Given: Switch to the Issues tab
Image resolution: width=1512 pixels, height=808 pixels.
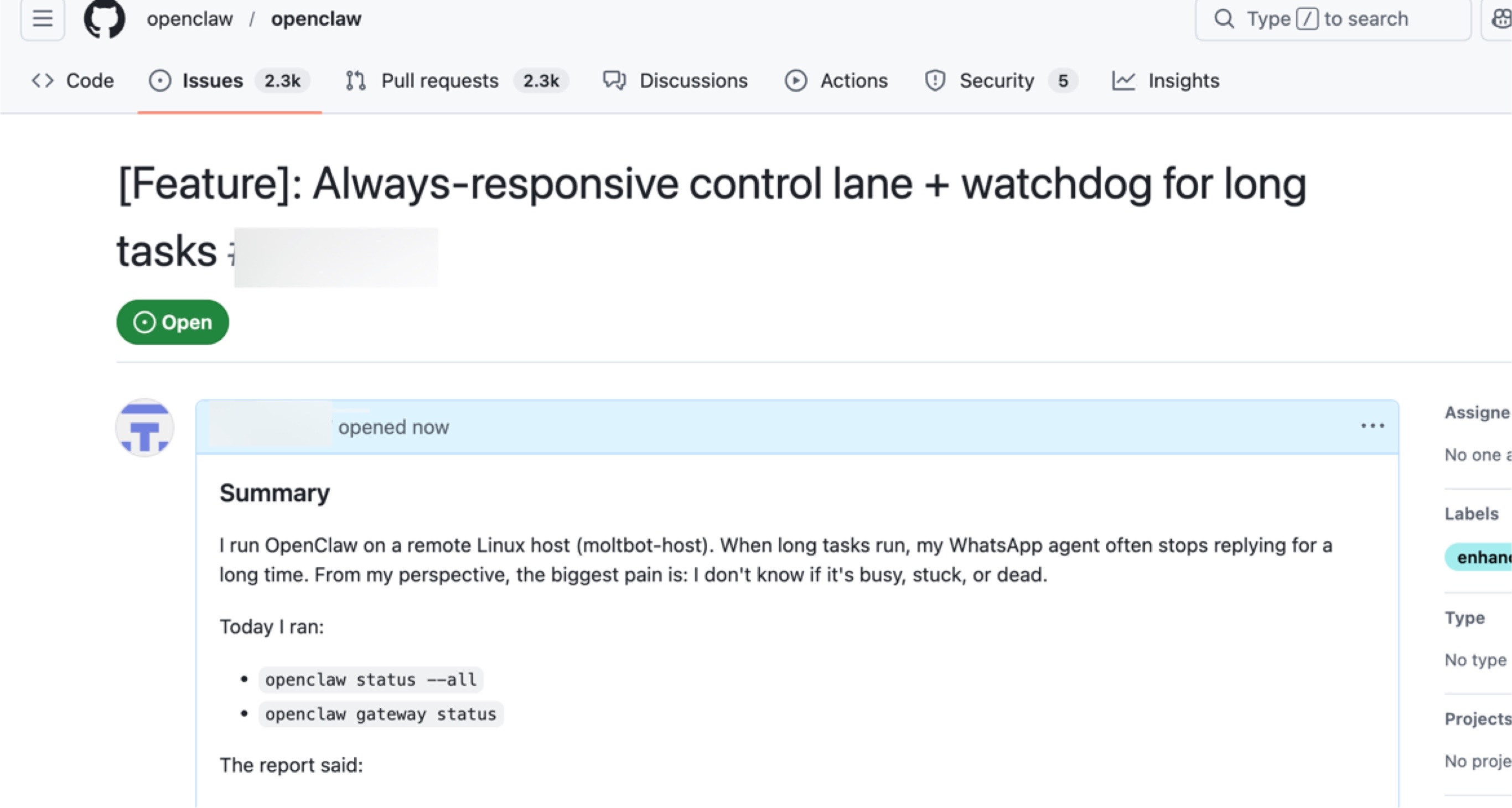Looking at the screenshot, I should tap(213, 80).
